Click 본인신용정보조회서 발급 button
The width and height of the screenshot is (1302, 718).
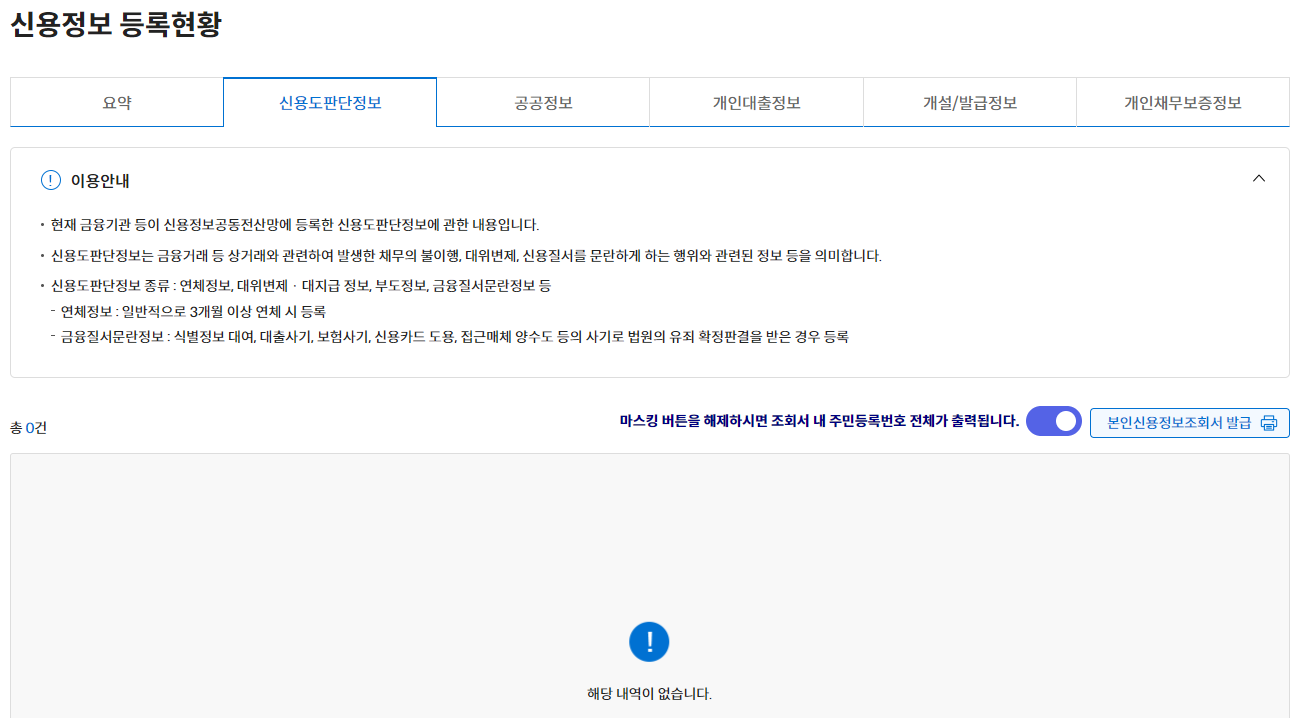(x=1190, y=423)
